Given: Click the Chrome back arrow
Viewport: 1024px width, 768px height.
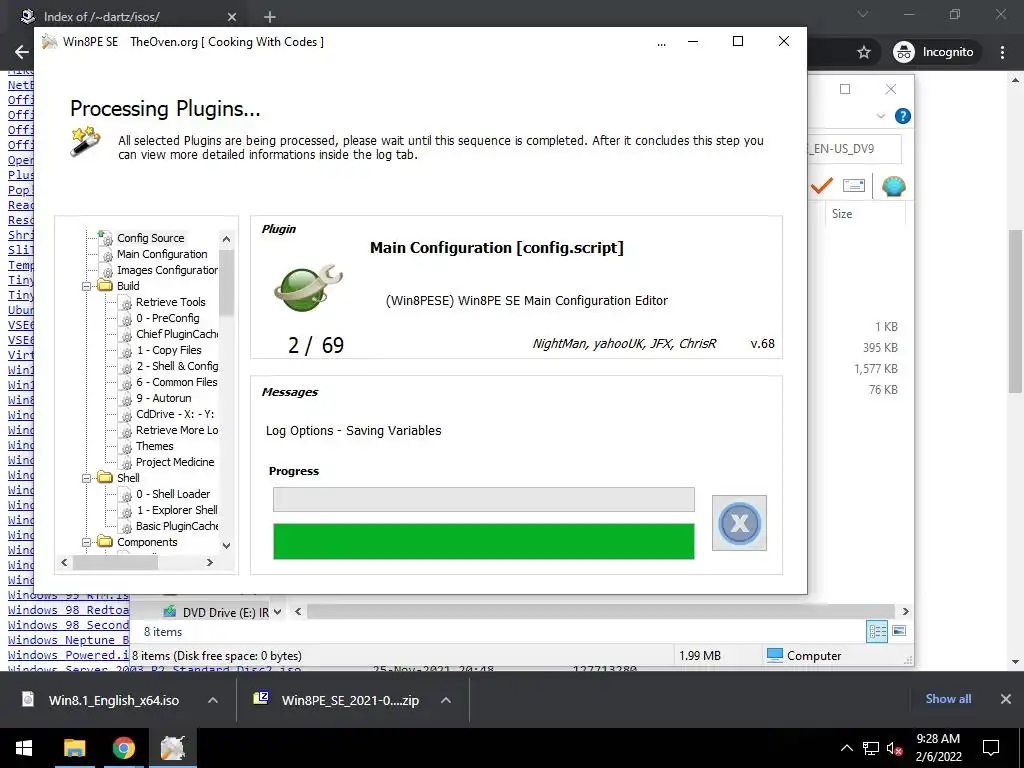Looking at the screenshot, I should [x=22, y=52].
